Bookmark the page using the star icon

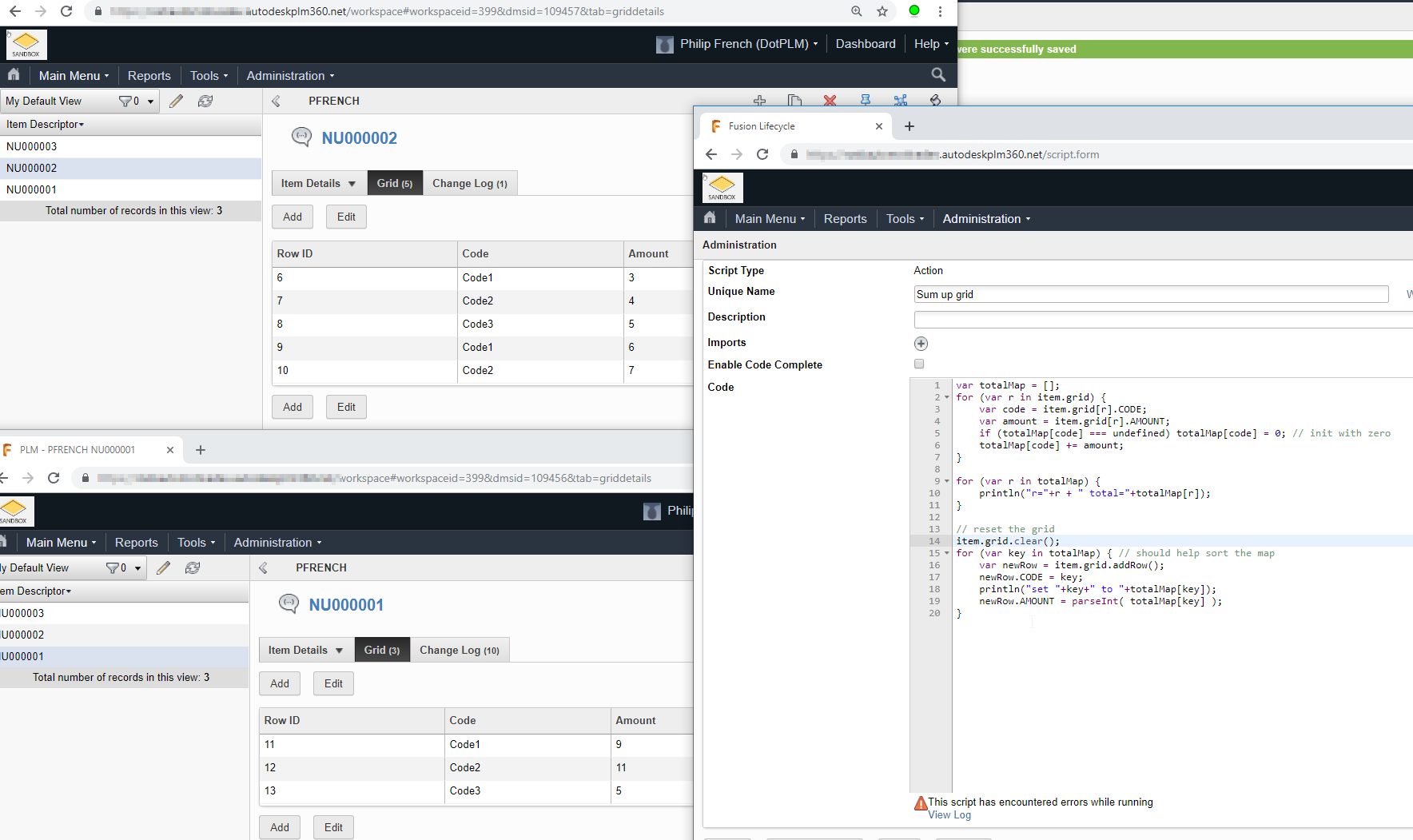tap(882, 11)
